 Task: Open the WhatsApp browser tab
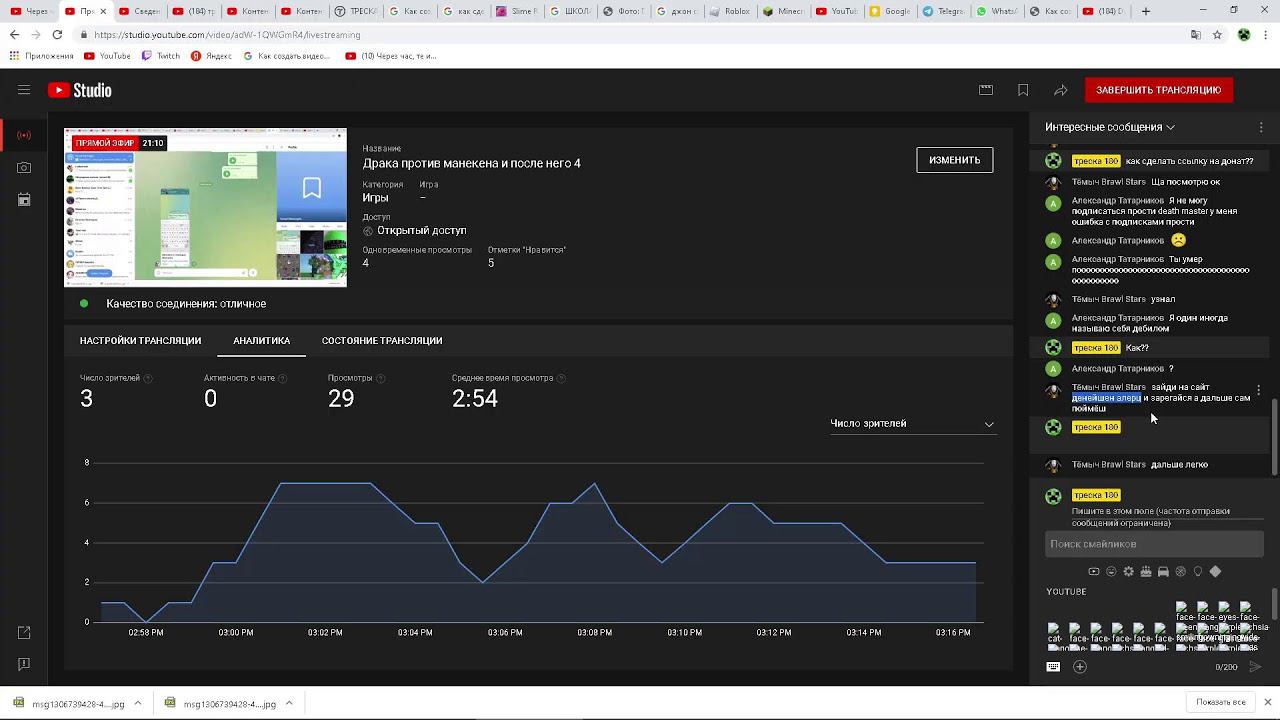(x=996, y=11)
